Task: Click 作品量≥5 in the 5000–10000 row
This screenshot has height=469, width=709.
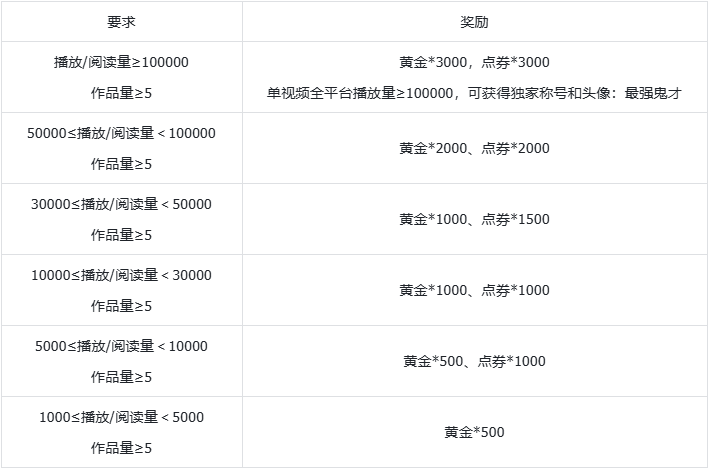Action: click(x=121, y=377)
